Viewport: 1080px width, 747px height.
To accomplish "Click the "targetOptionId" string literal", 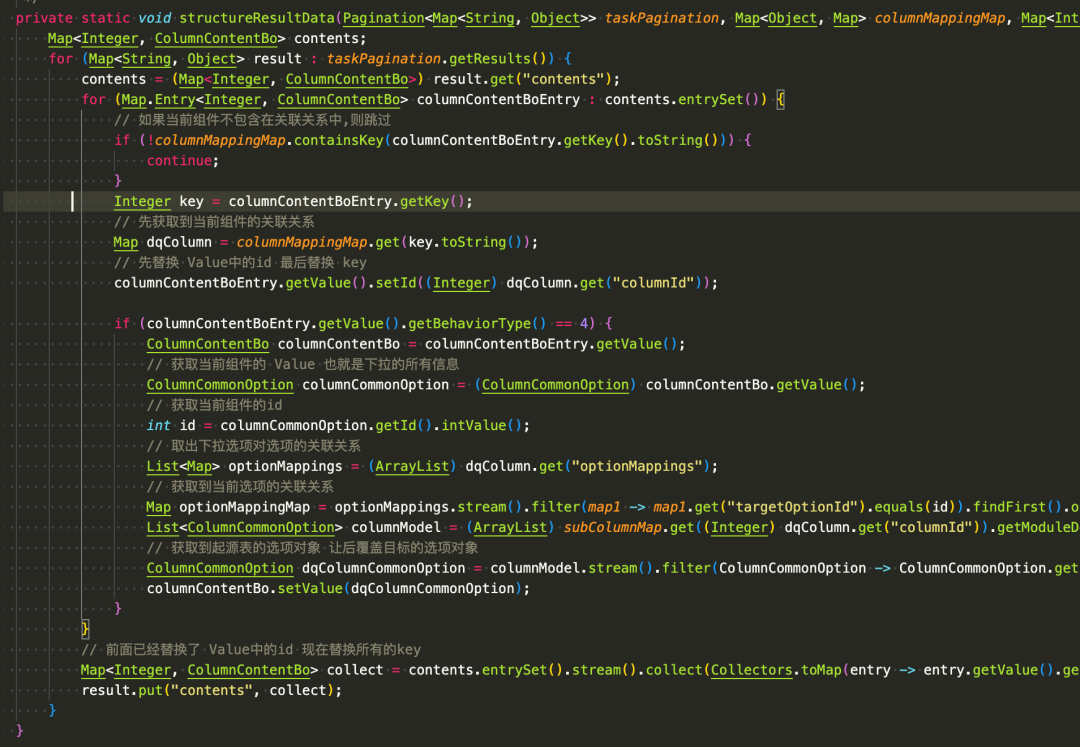I will (x=793, y=507).
